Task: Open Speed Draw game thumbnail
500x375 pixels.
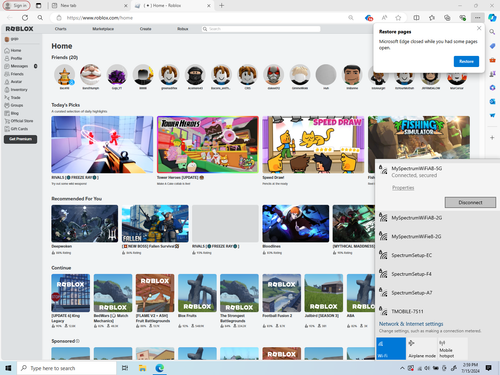Action: tap(313, 144)
